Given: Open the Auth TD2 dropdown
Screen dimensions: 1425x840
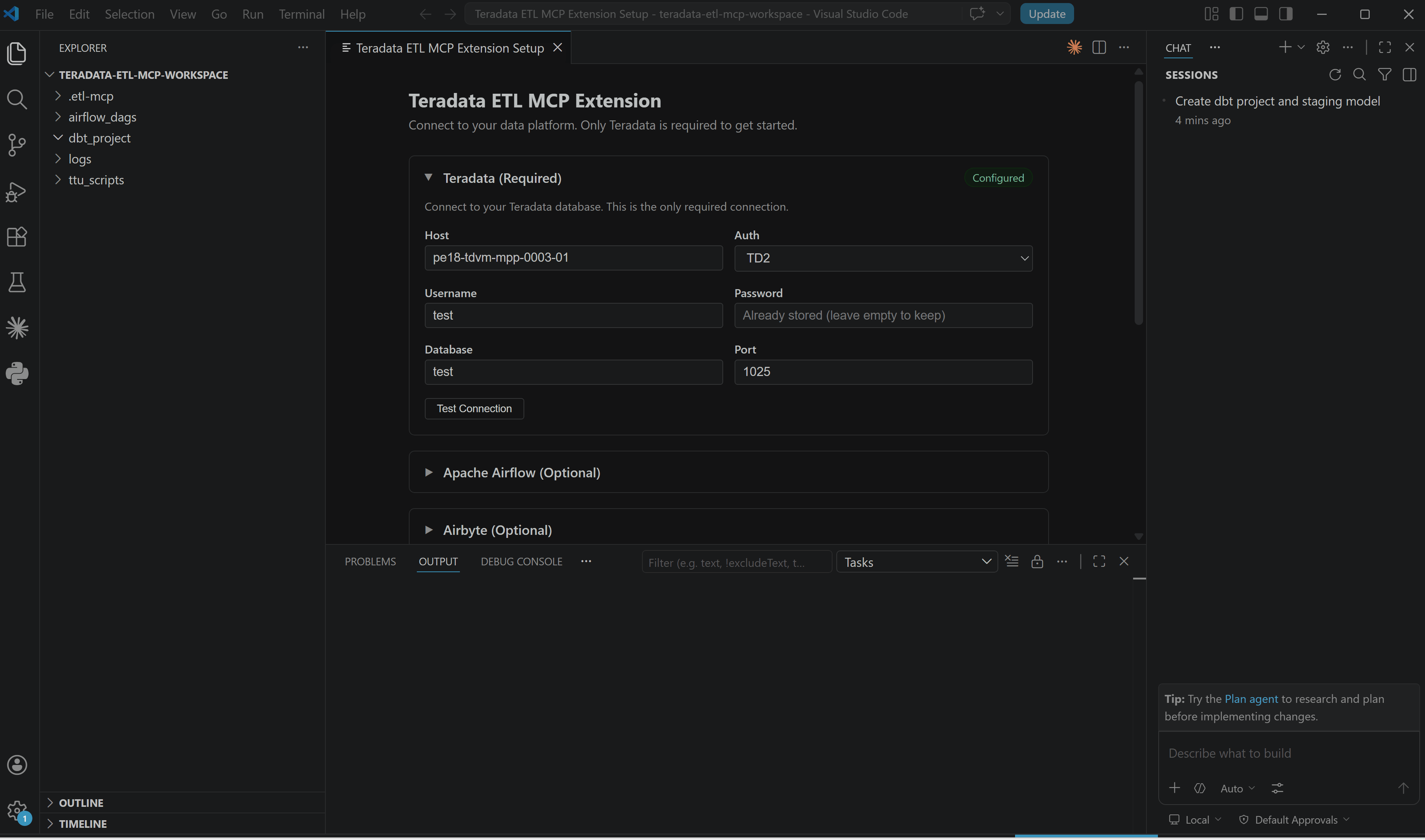Looking at the screenshot, I should tap(883, 258).
